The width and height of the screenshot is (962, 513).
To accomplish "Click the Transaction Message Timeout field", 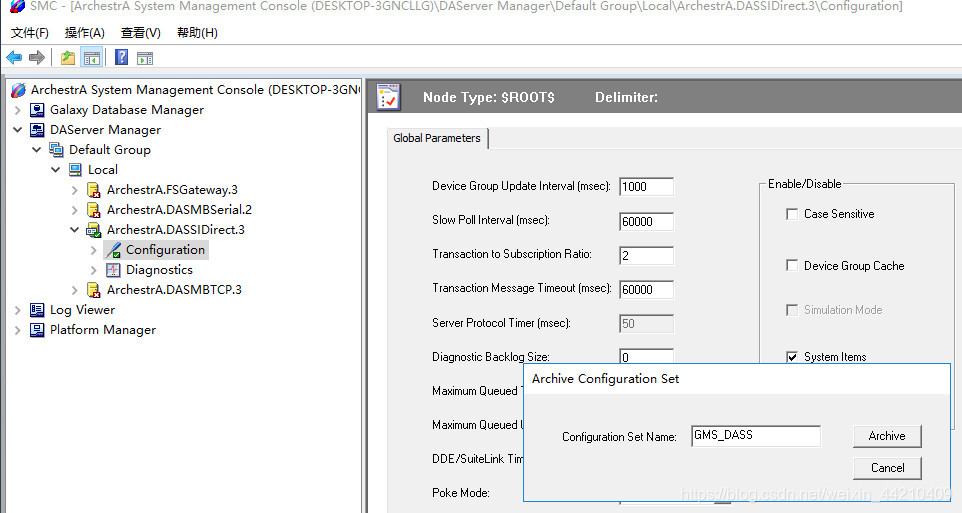I will pyautogui.click(x=647, y=289).
